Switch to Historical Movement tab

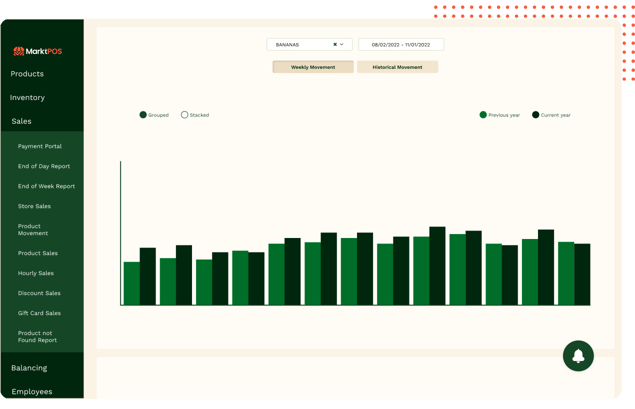point(397,67)
